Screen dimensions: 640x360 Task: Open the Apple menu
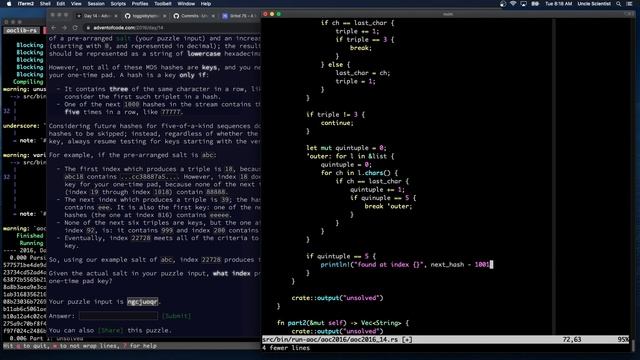[x=9, y=4]
